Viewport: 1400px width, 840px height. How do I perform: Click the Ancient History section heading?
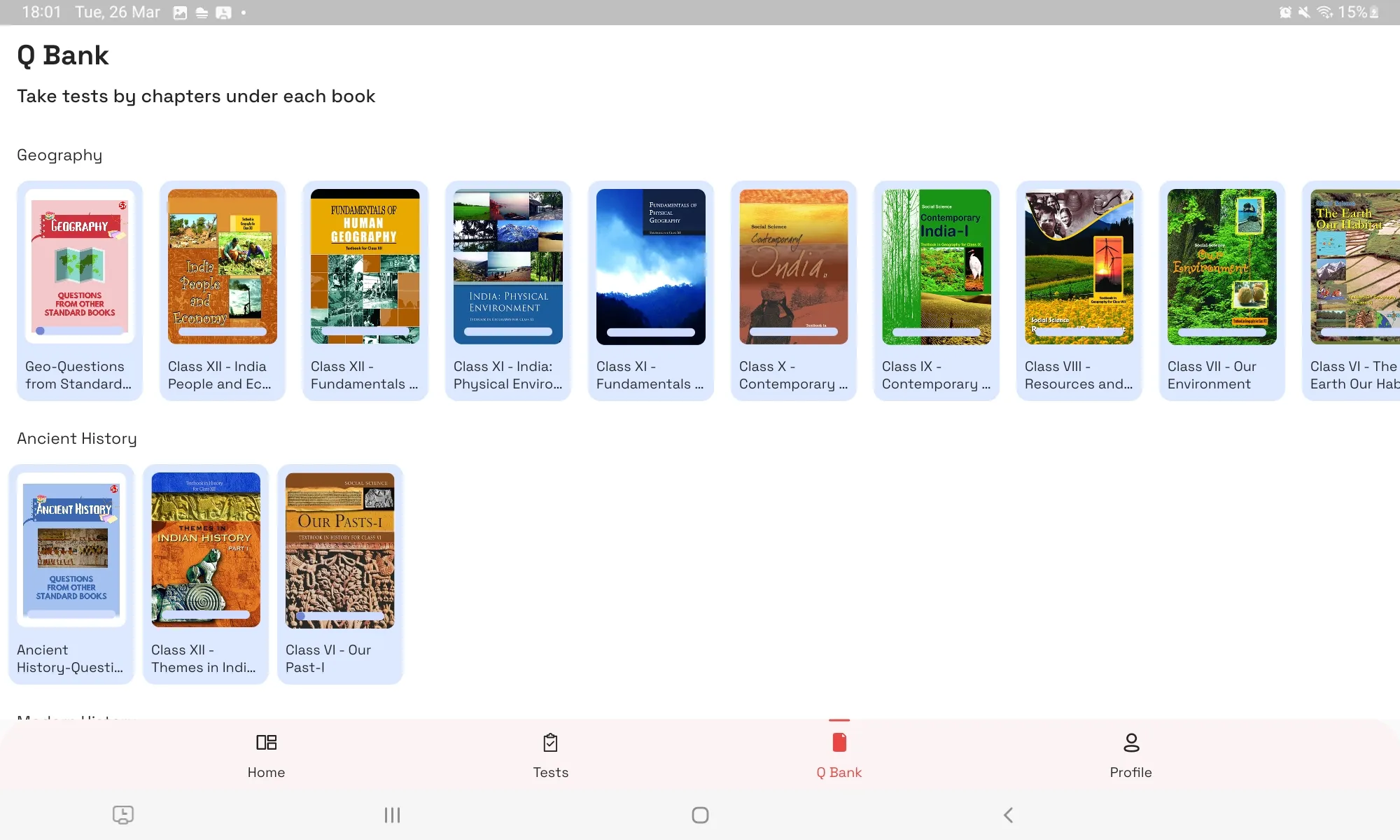click(x=77, y=438)
